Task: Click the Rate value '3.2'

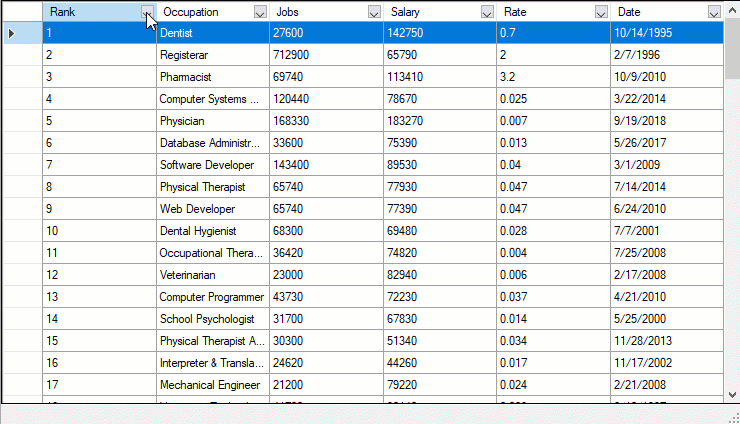Action: 554,77
